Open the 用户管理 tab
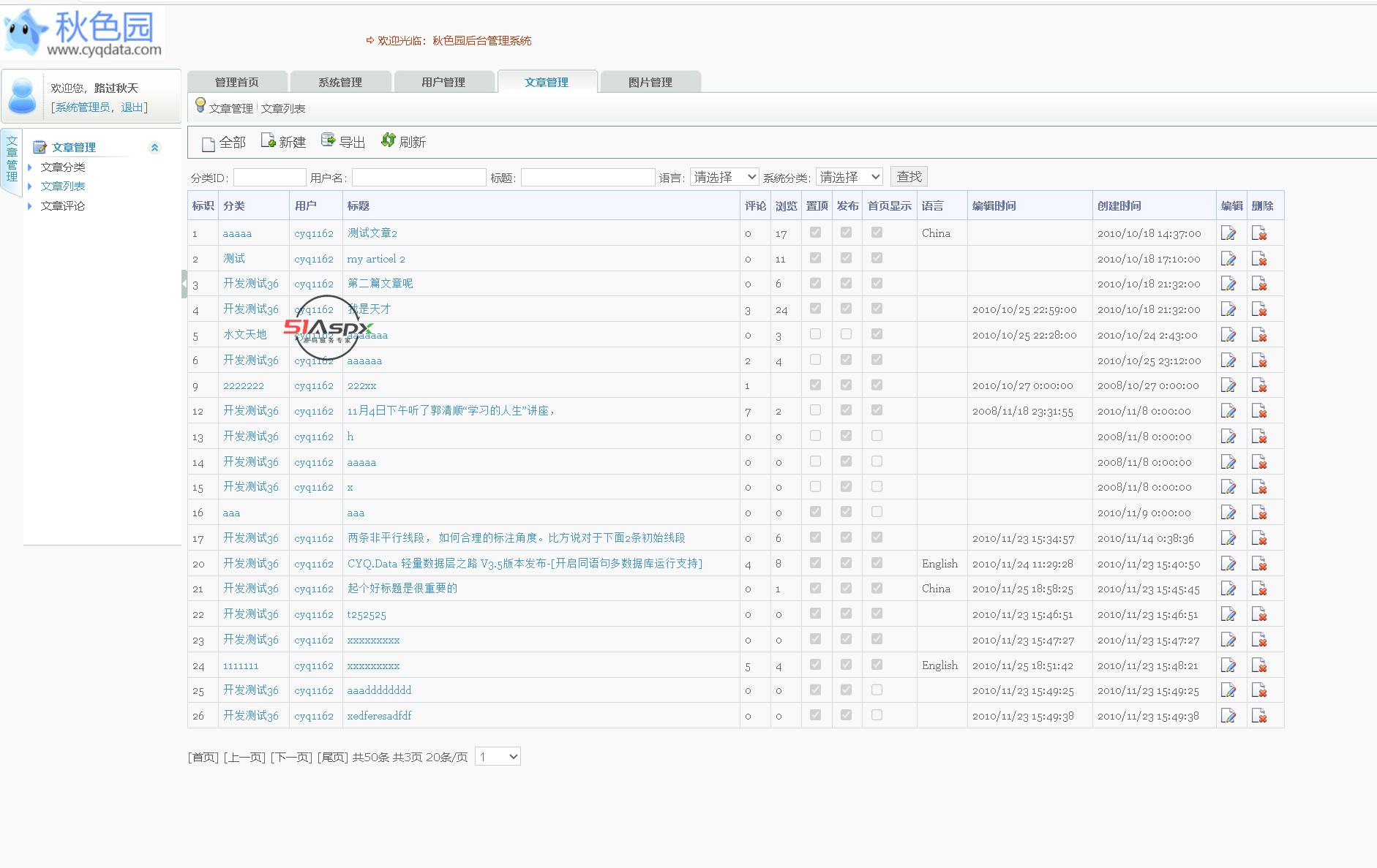The height and width of the screenshot is (868, 1377). tap(443, 82)
